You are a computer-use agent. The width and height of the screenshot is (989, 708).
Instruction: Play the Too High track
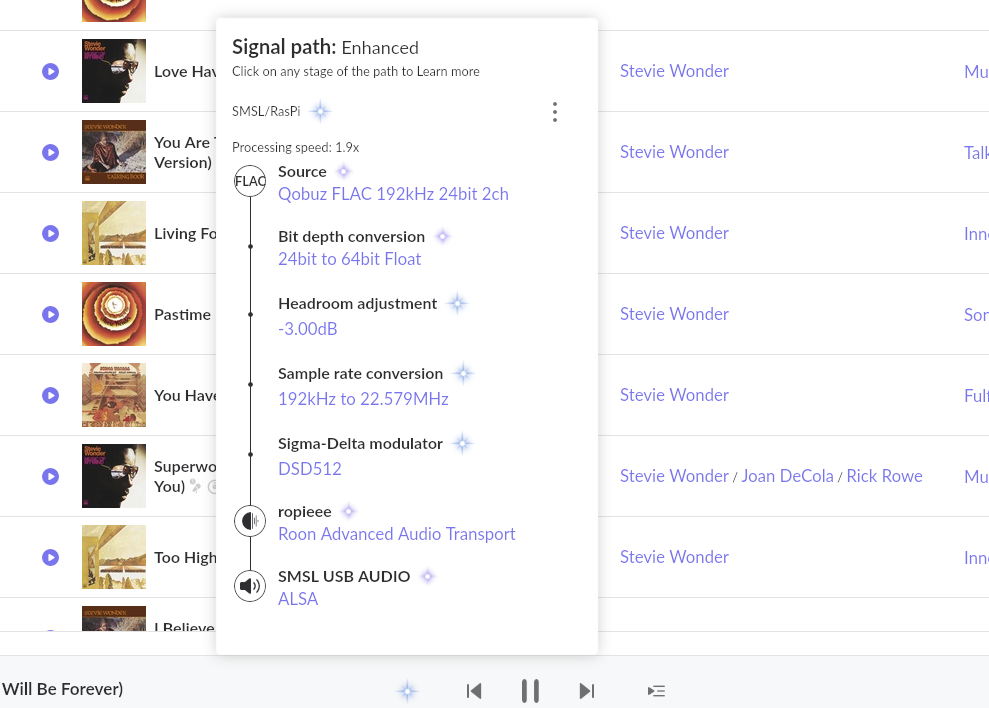pyautogui.click(x=50, y=557)
